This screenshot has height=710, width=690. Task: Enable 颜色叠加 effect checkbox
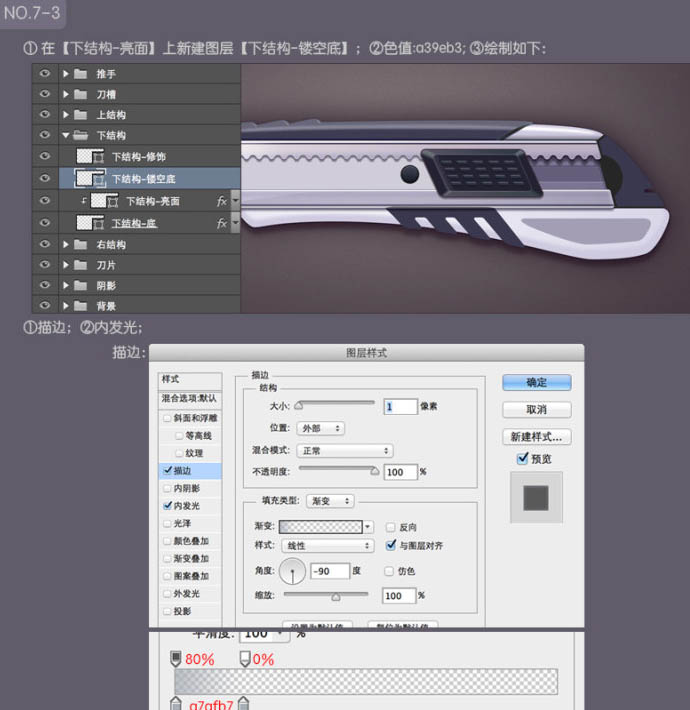167,541
